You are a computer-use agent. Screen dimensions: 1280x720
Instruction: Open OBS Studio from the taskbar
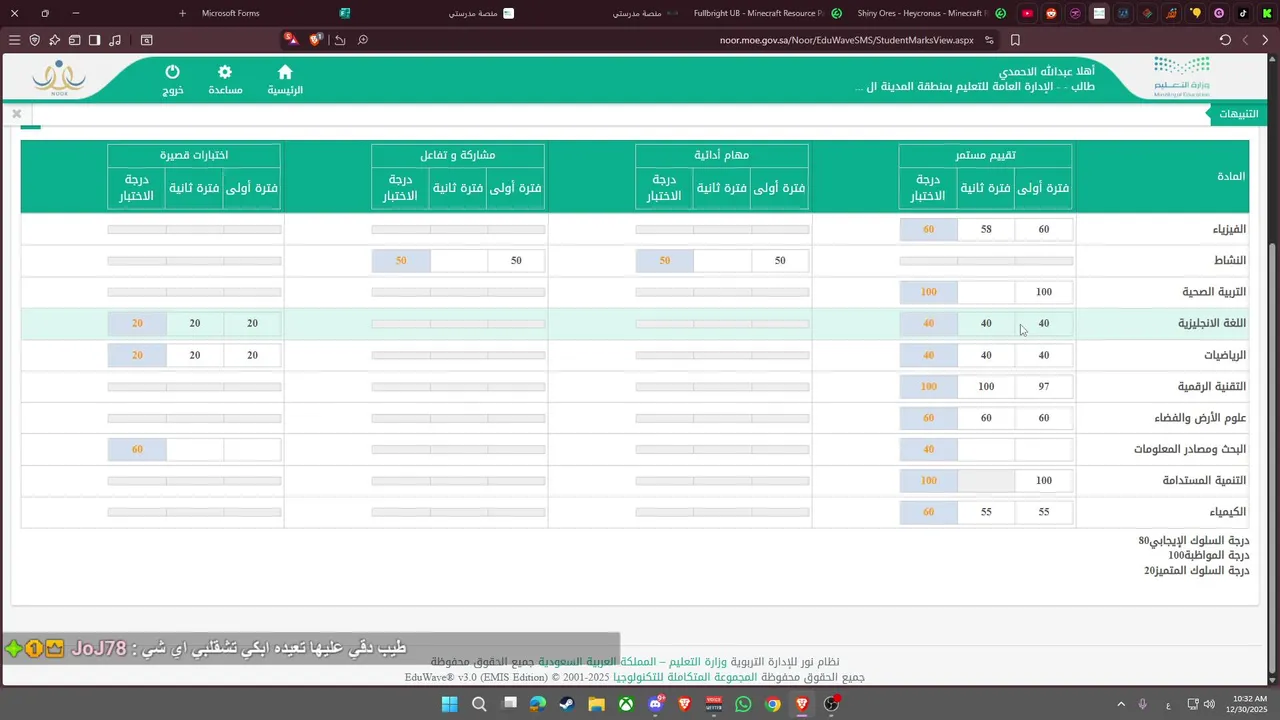pos(831,704)
